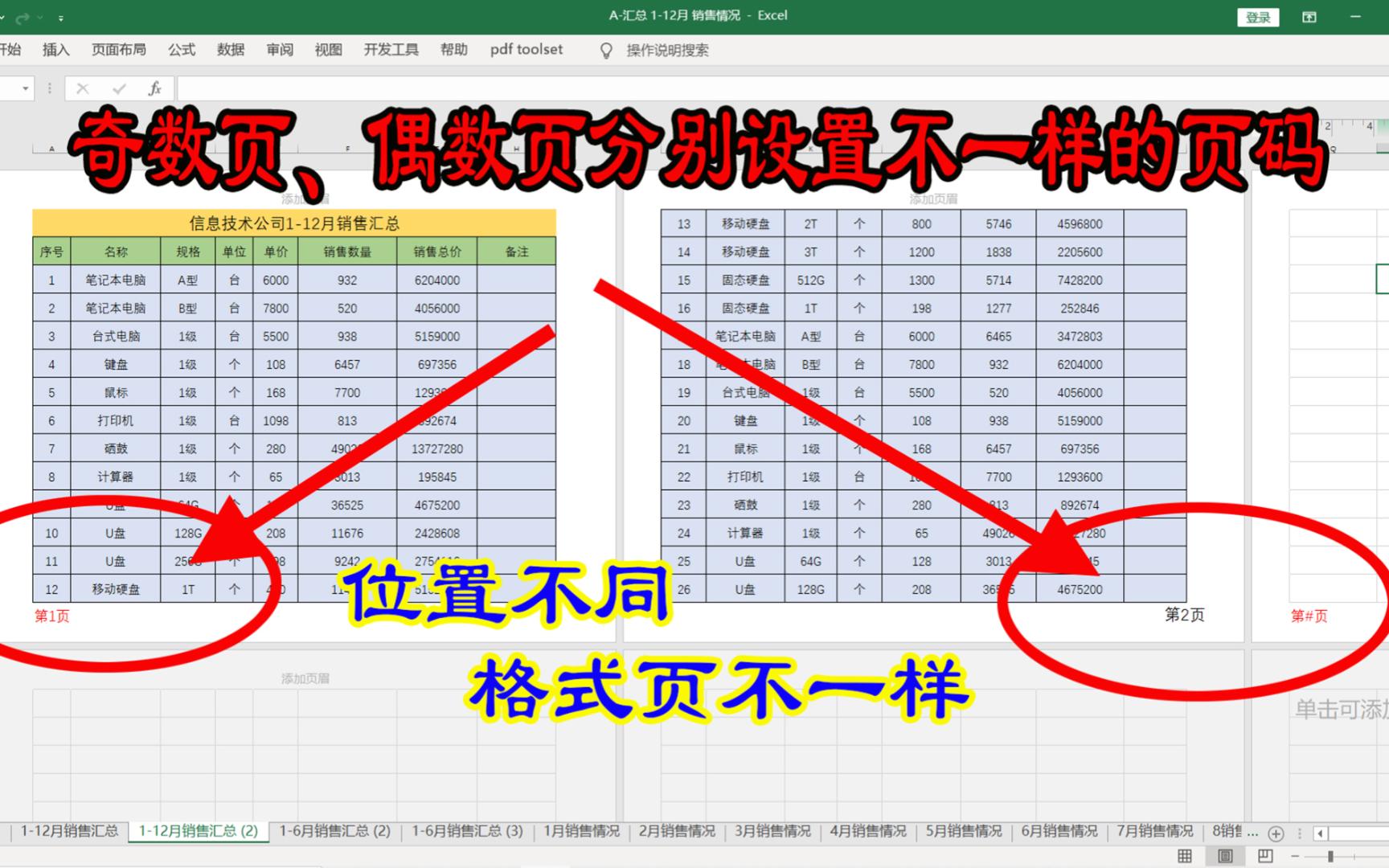
Task: Click the lightbulb tell-me icon
Action: pyautogui.click(x=607, y=51)
